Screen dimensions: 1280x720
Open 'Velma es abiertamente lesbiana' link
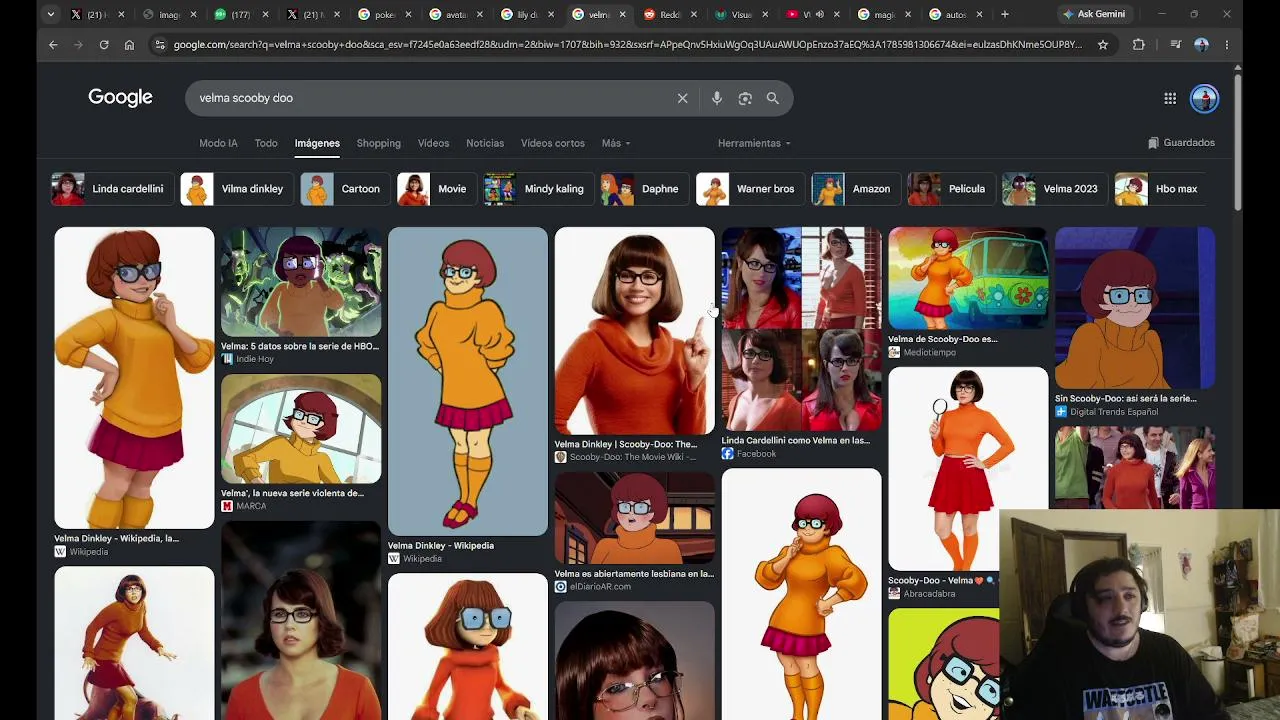coord(634,574)
